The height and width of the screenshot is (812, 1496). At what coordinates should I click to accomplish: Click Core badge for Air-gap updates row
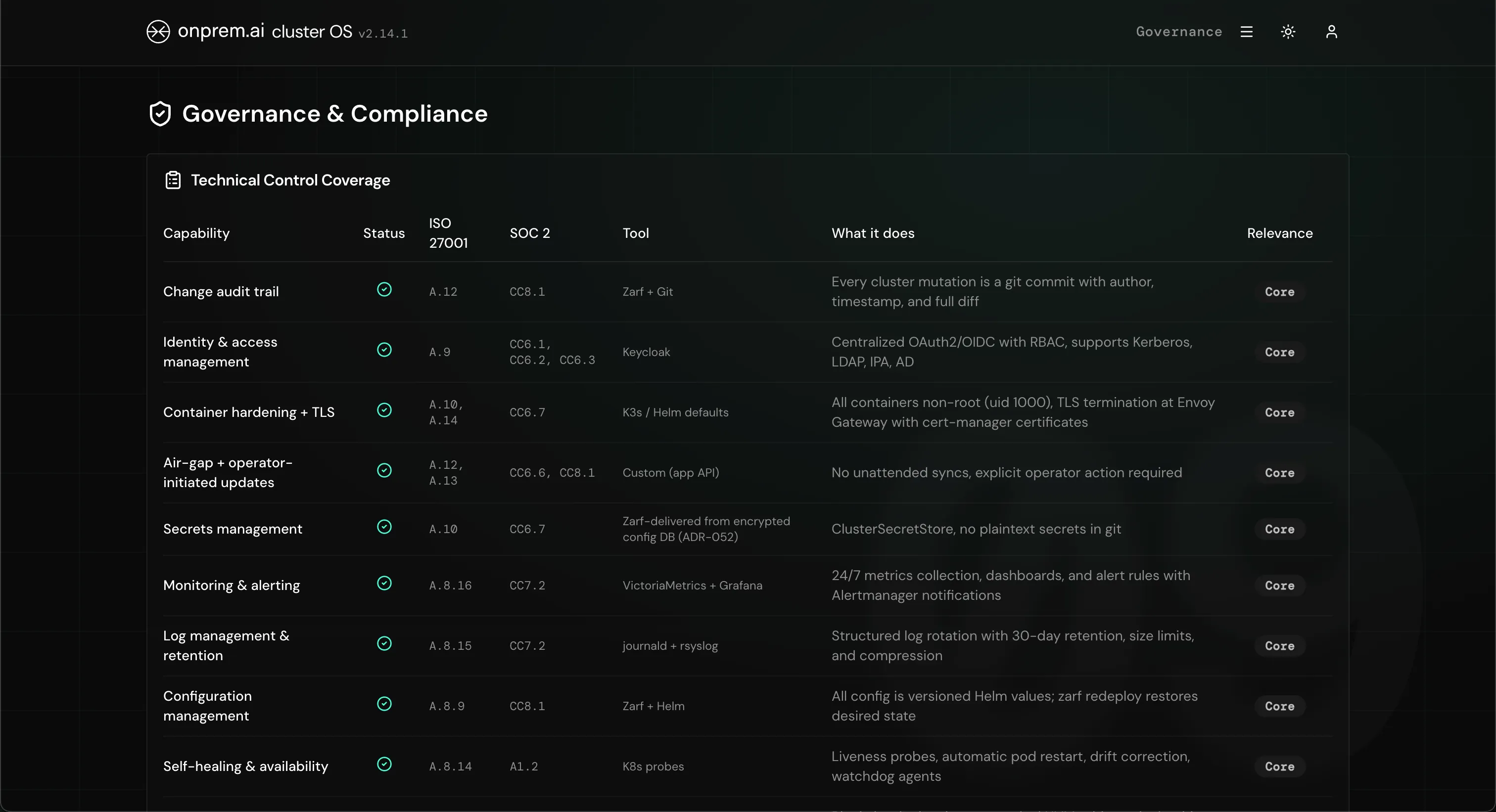pos(1280,473)
